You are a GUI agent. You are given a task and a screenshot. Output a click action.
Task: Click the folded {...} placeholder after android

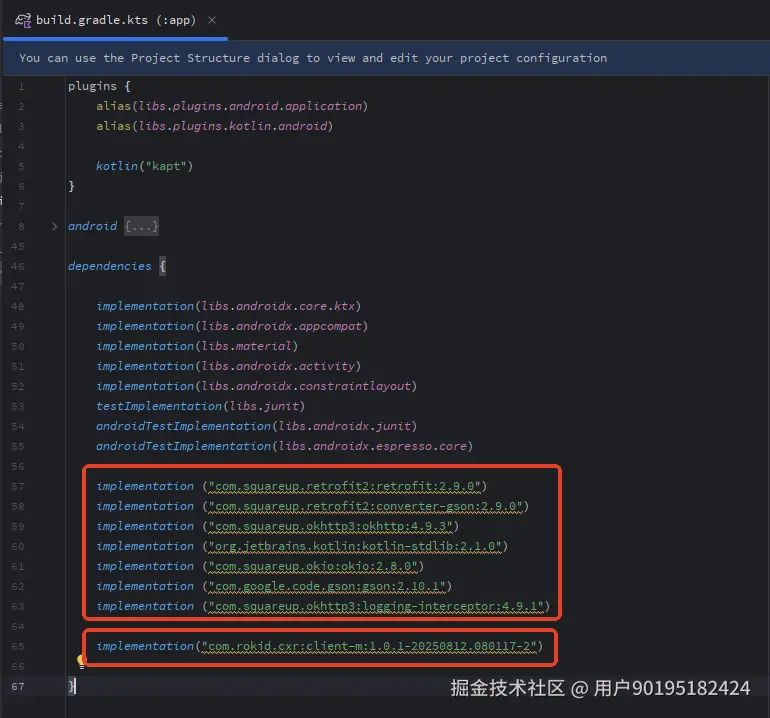(141, 226)
